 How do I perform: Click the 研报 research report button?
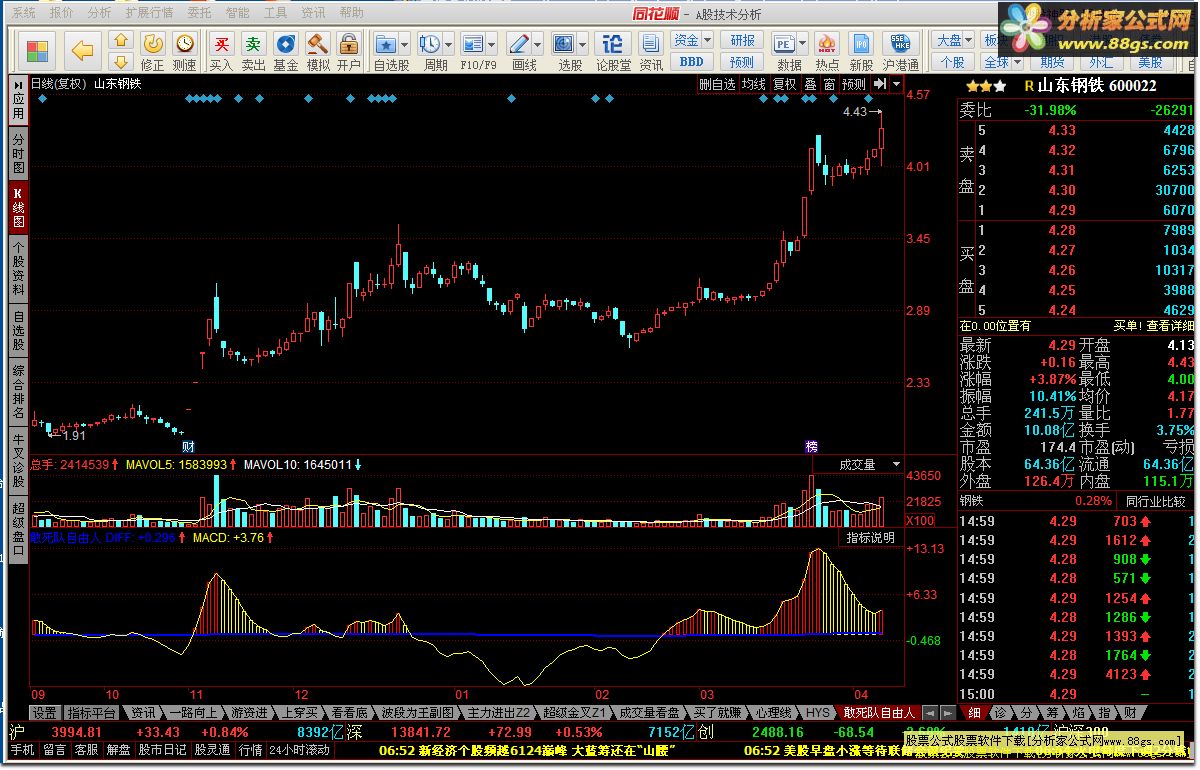click(743, 41)
